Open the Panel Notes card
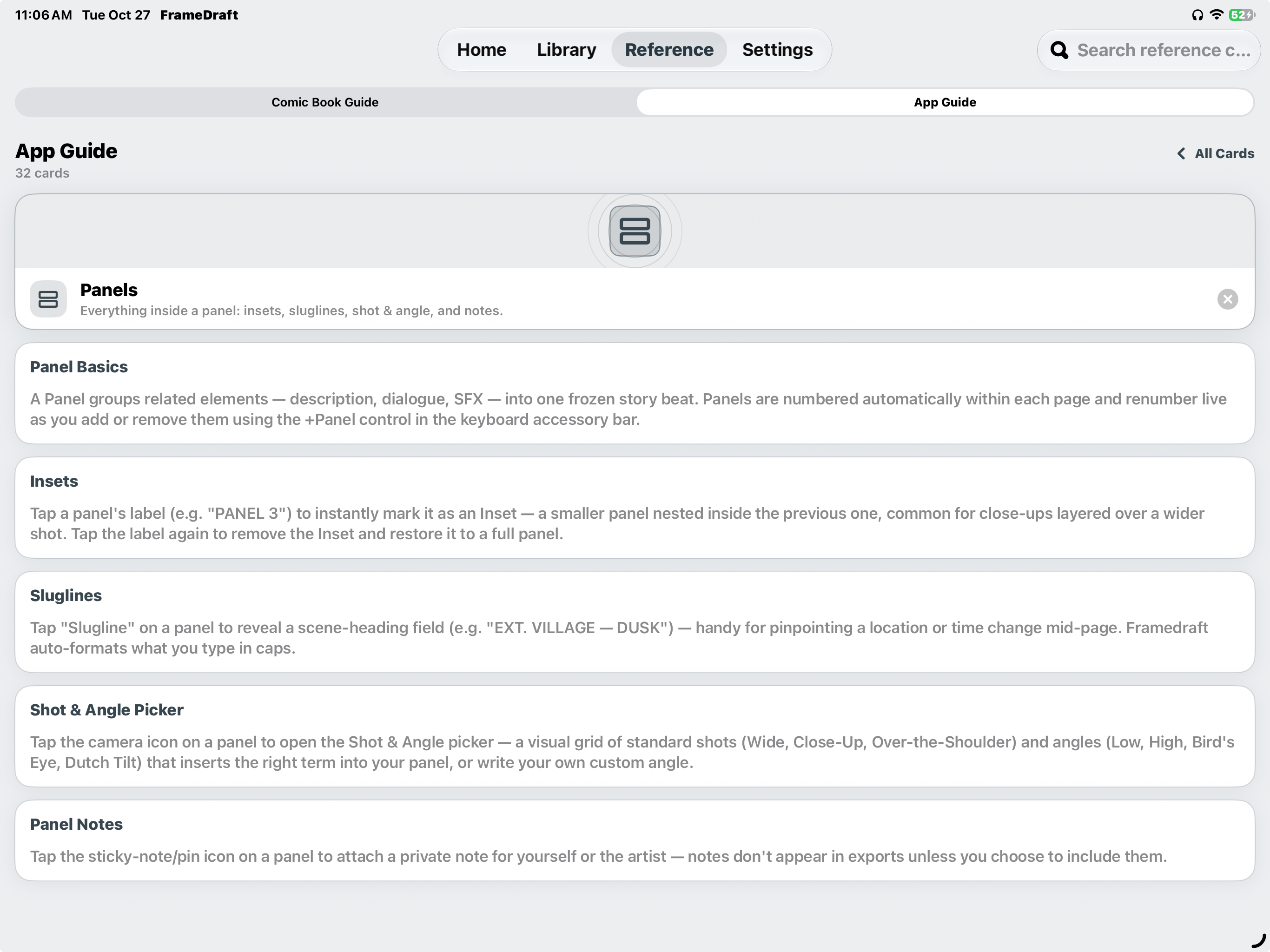Viewport: 1270px width, 952px height. [x=635, y=840]
